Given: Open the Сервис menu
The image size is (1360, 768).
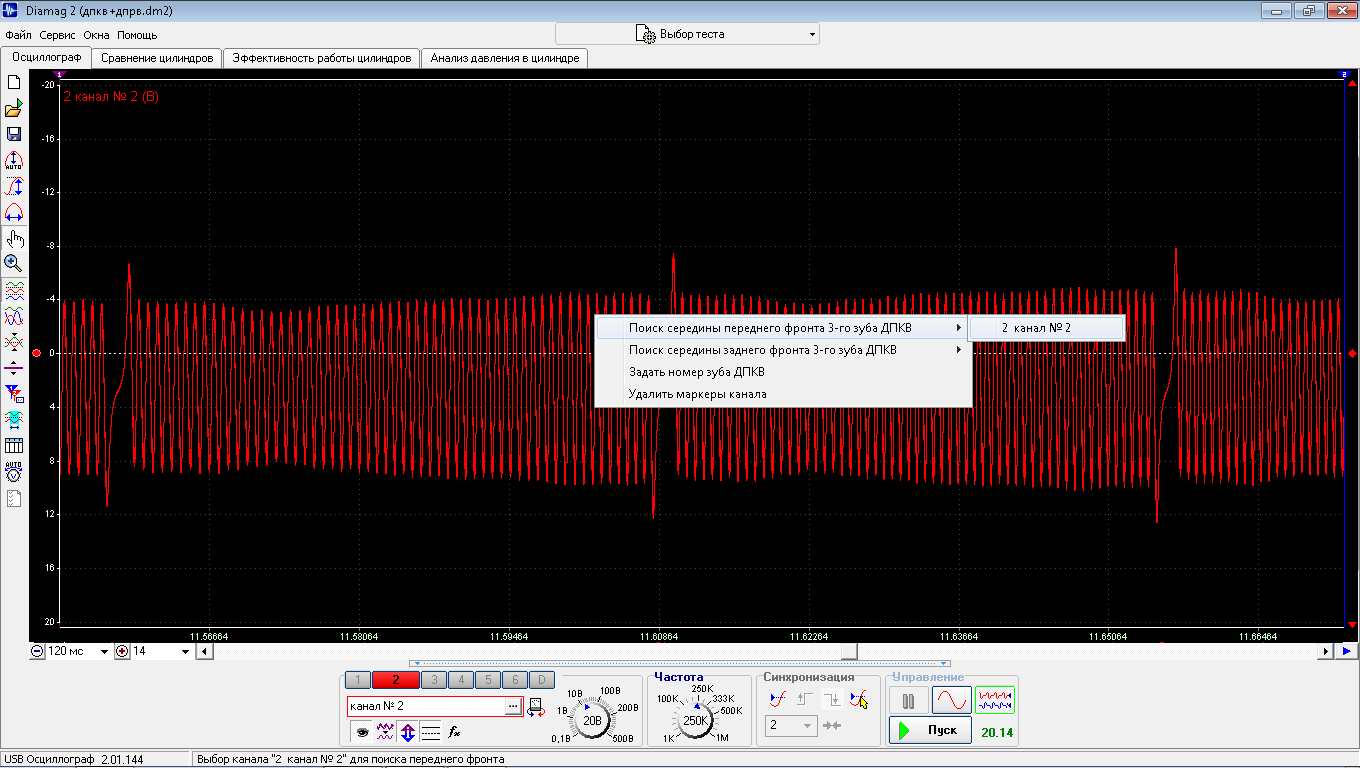Looking at the screenshot, I should coord(57,35).
